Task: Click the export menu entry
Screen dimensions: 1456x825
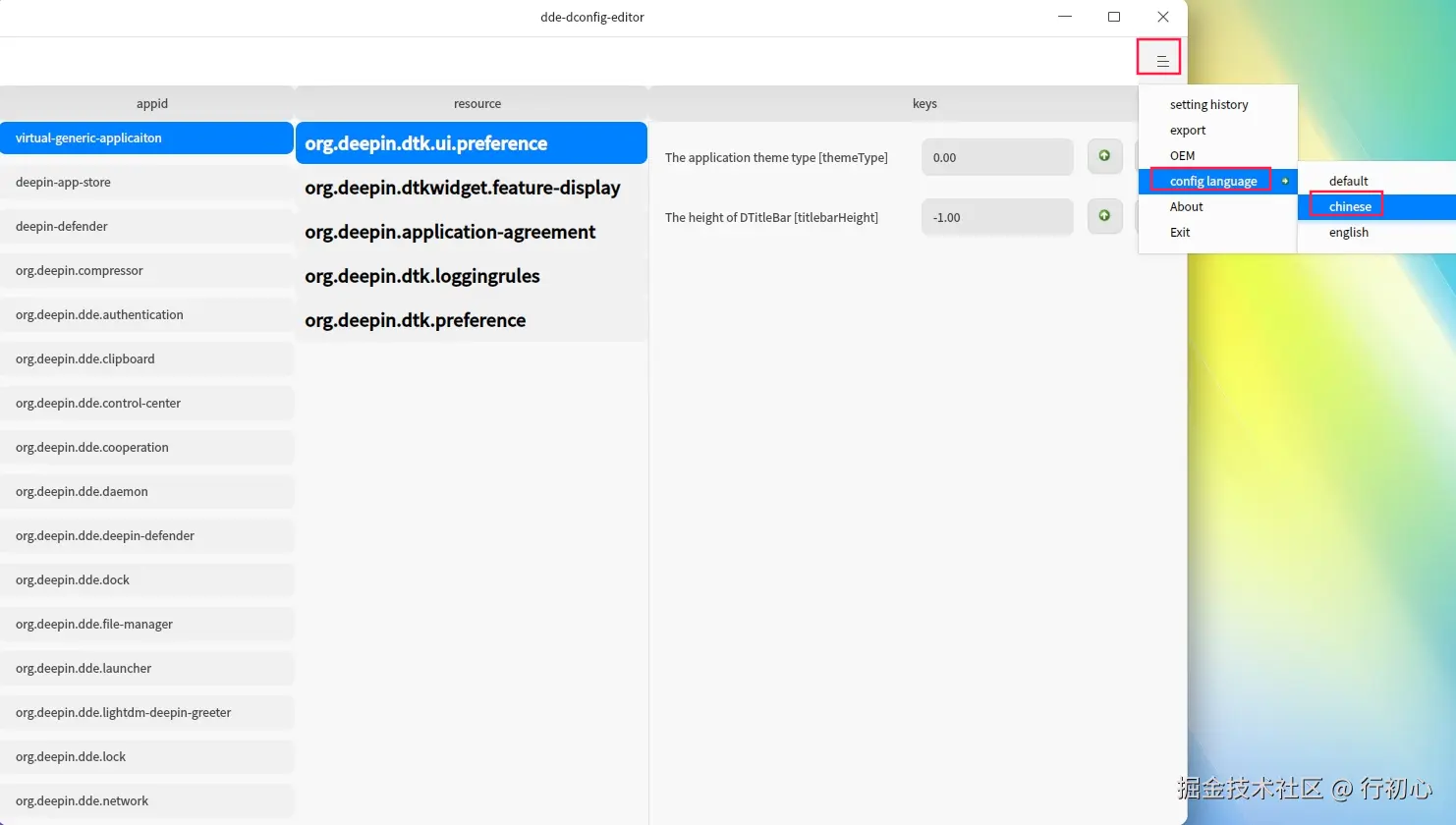Action: pyautogui.click(x=1188, y=130)
